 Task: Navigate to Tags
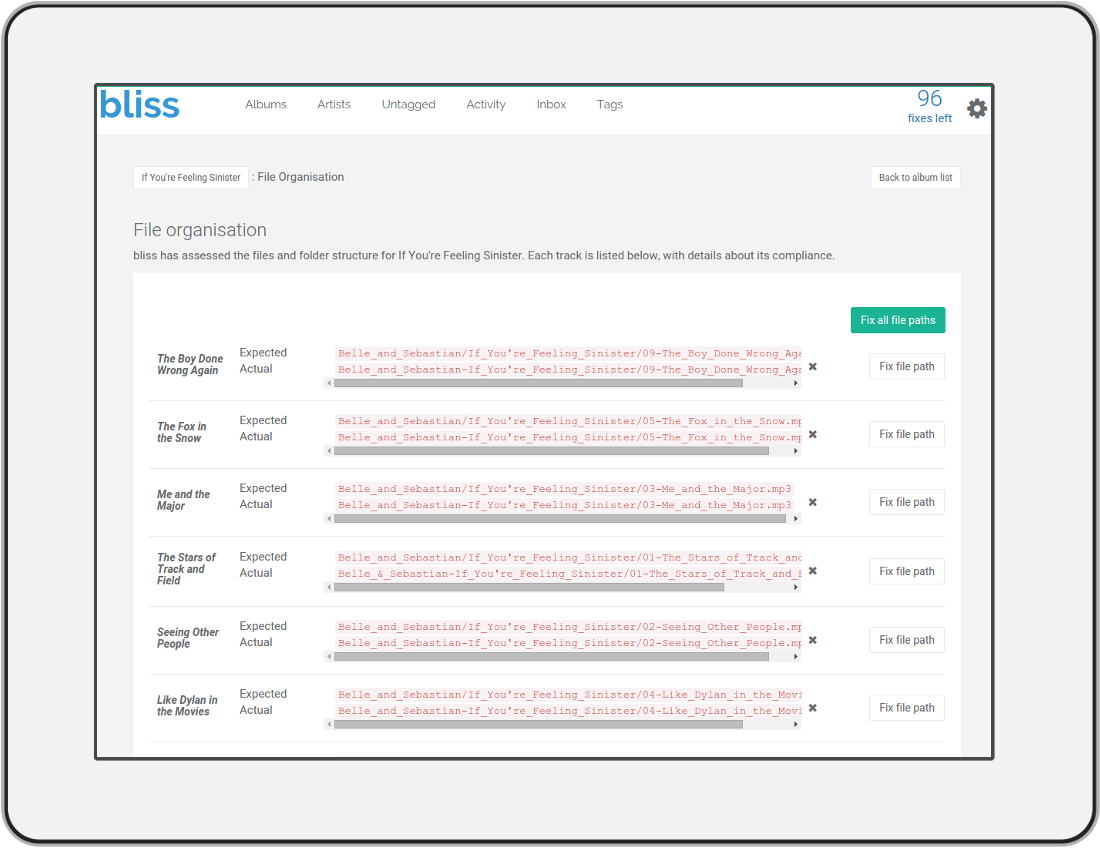[610, 105]
